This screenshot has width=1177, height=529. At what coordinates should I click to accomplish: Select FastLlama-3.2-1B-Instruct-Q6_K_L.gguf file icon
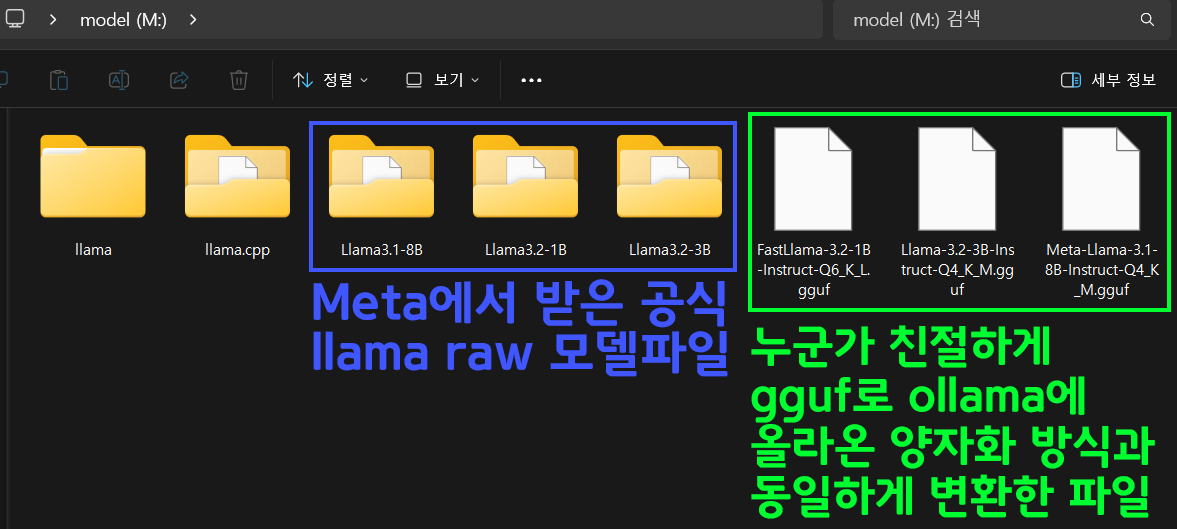tap(814, 179)
